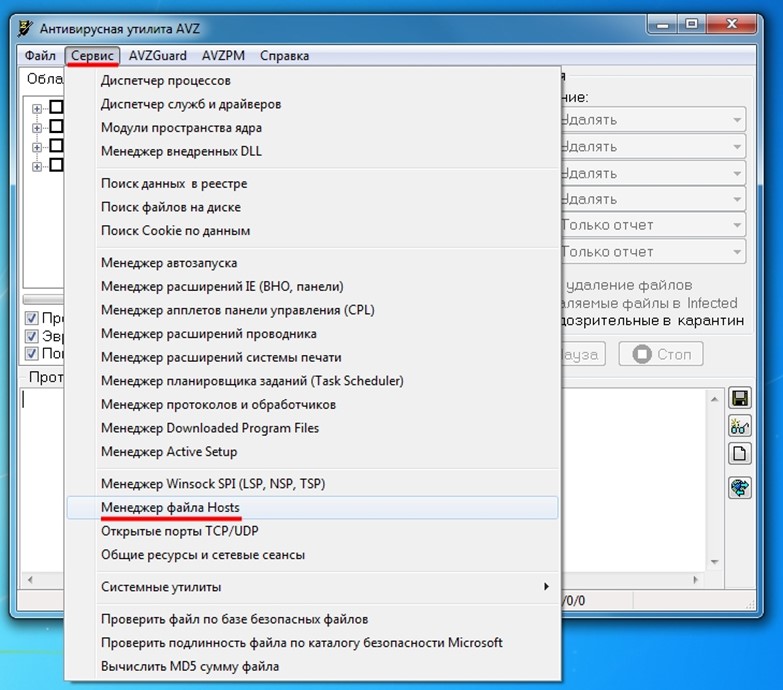Click the blank page clear log icon
This screenshot has width=783, height=690.
(740, 454)
